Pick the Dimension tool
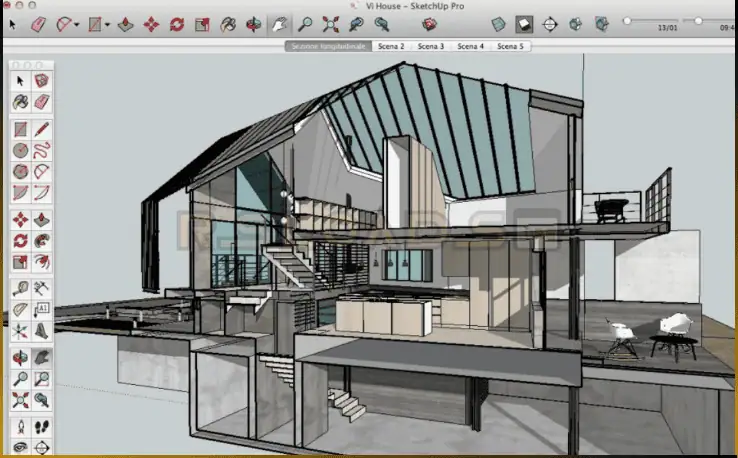Screen dimensions: 738x458 point(41,289)
